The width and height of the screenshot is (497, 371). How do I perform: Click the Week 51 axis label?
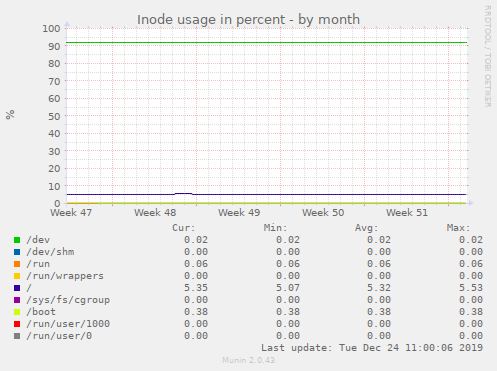pyautogui.click(x=407, y=213)
